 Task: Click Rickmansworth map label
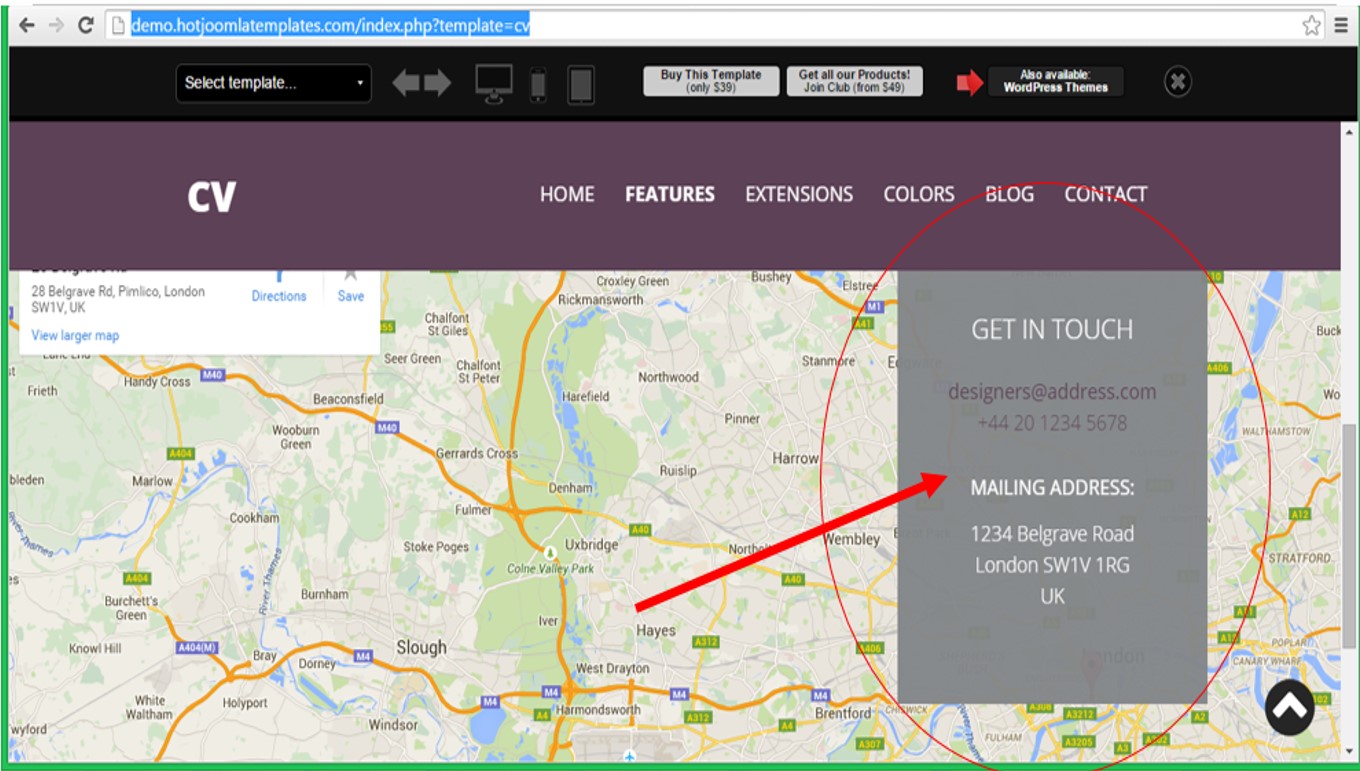coord(601,299)
